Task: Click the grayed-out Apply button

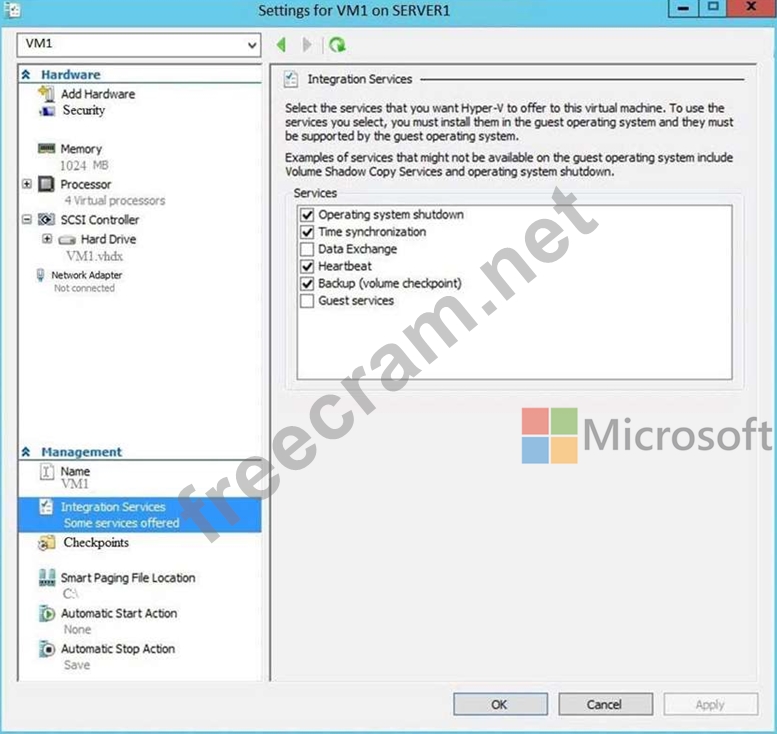Action: (x=711, y=704)
